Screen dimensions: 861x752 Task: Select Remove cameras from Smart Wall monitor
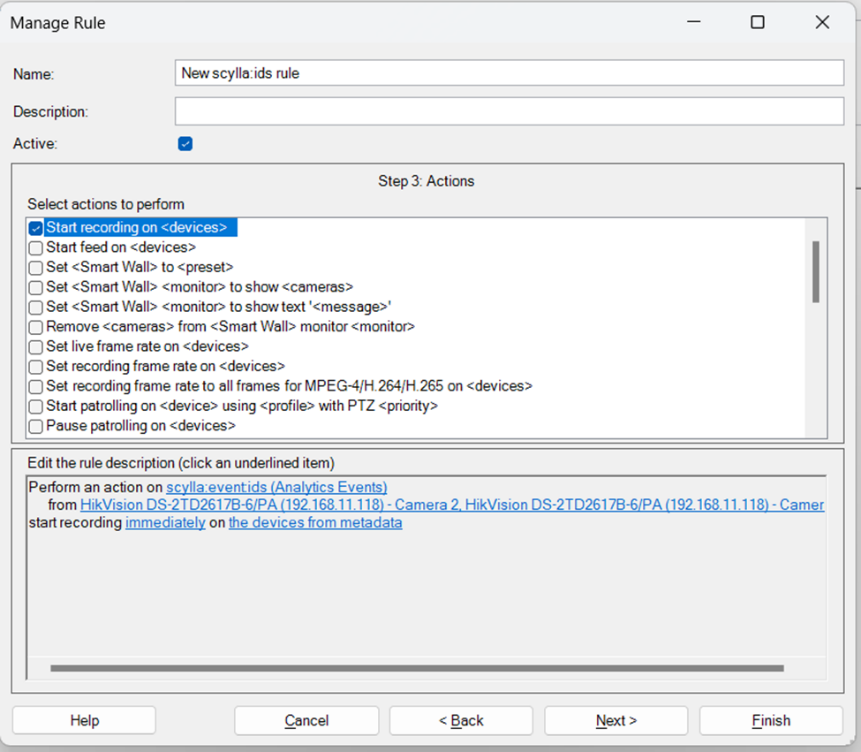[36, 327]
